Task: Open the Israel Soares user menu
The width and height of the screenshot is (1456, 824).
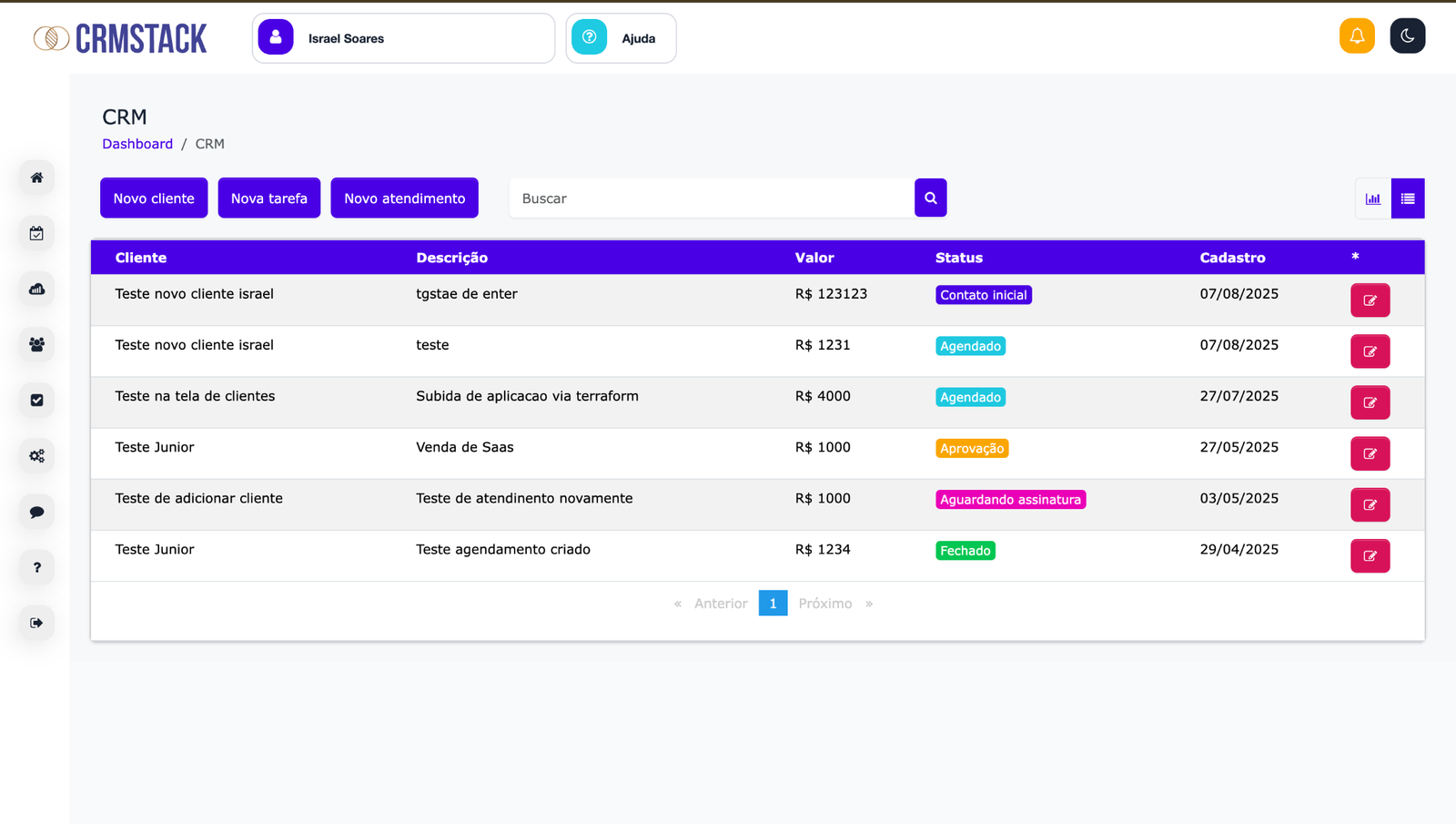Action: point(403,38)
